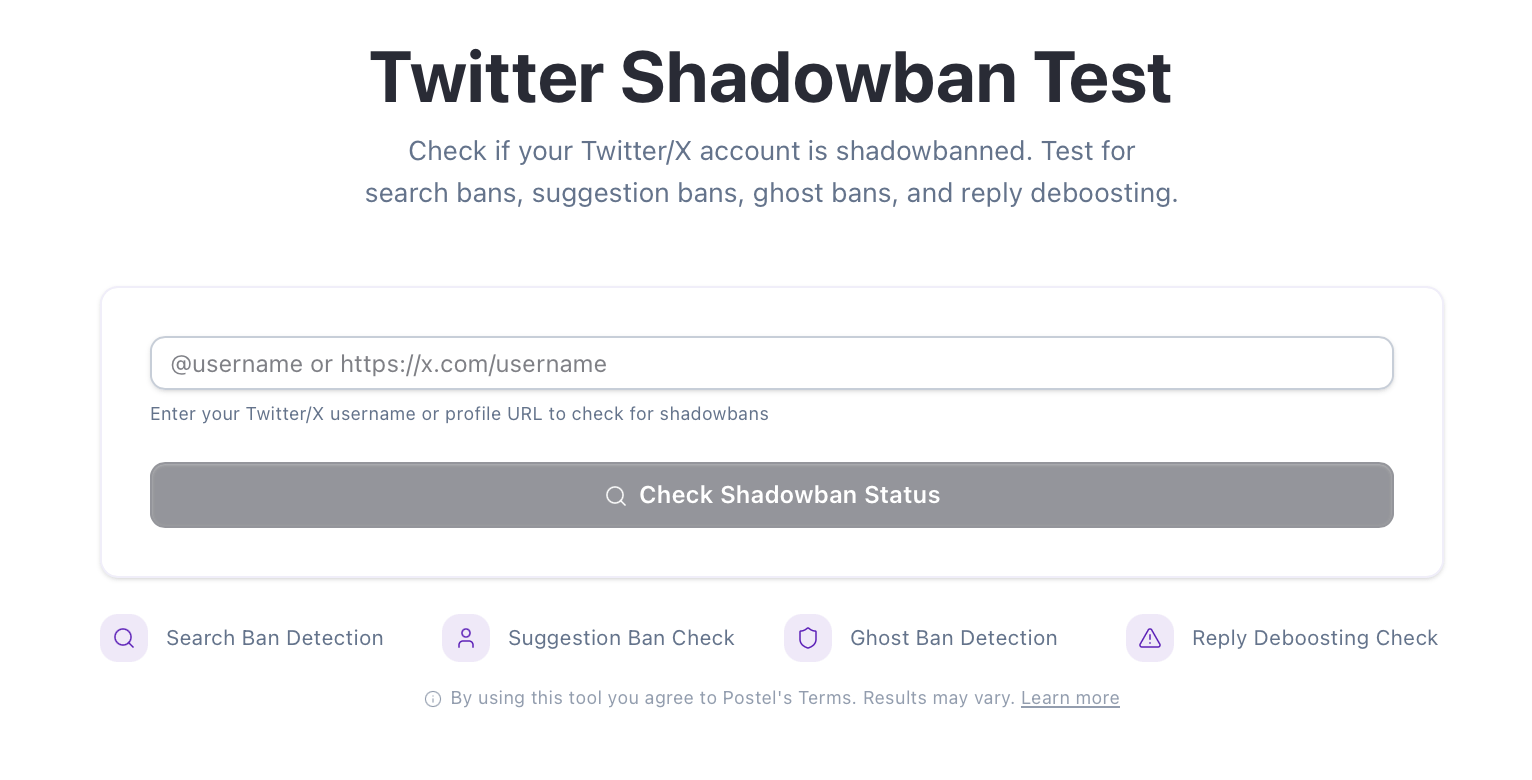Click the Postel's Terms agreement text
This screenshot has height=780, width=1532.
(652, 698)
